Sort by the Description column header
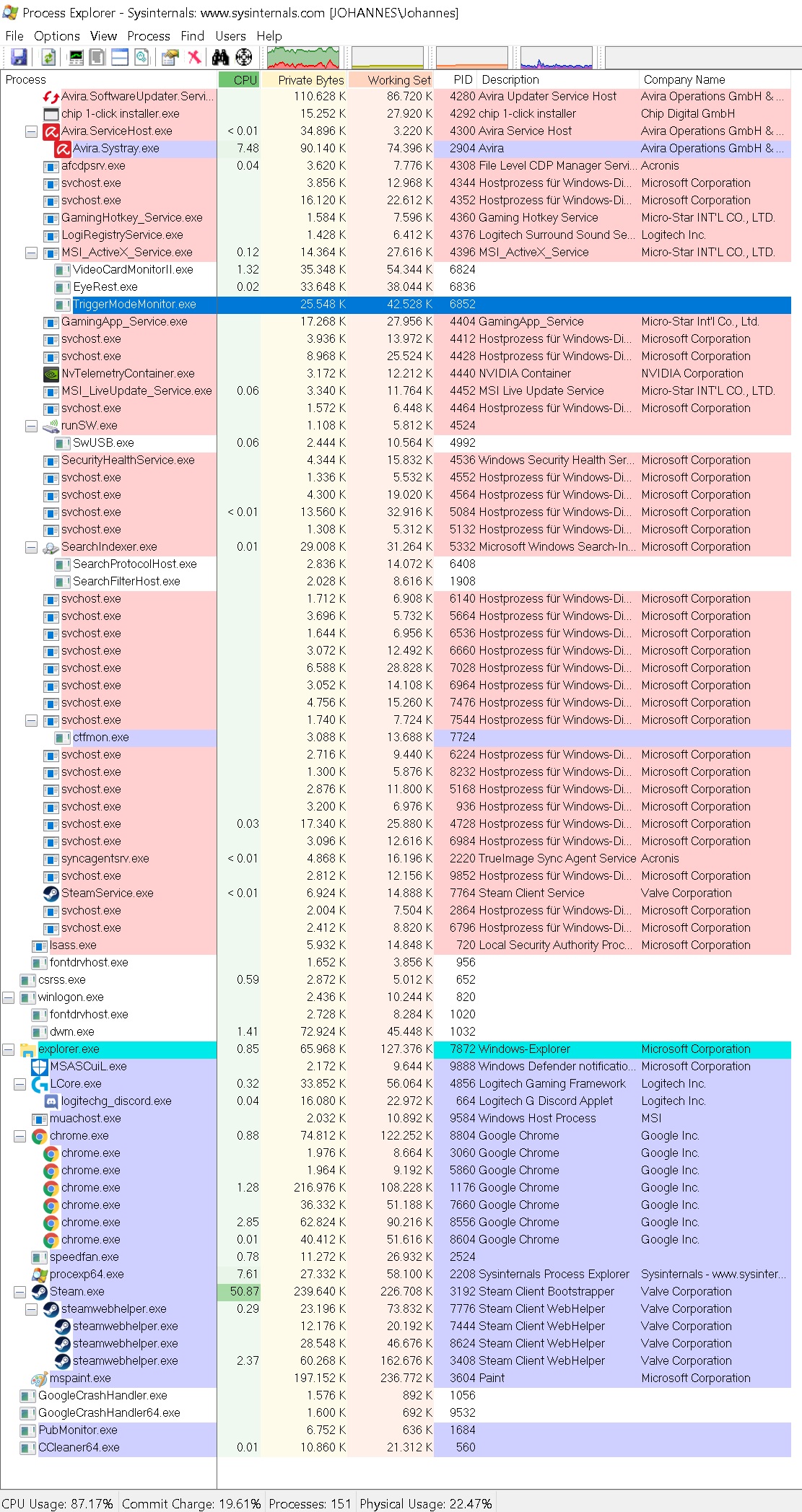The width and height of the screenshot is (802, 1512). coord(559,79)
